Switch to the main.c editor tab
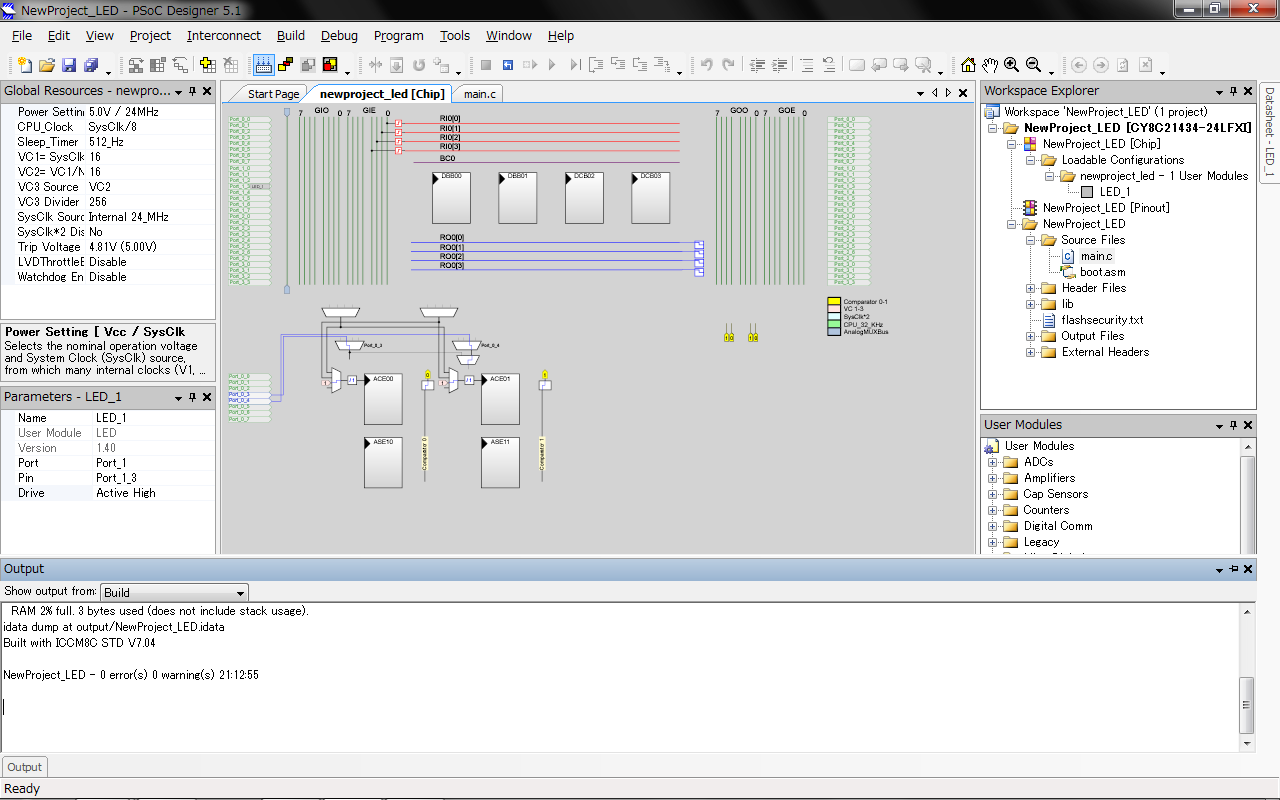The image size is (1280, 800). coord(479,94)
